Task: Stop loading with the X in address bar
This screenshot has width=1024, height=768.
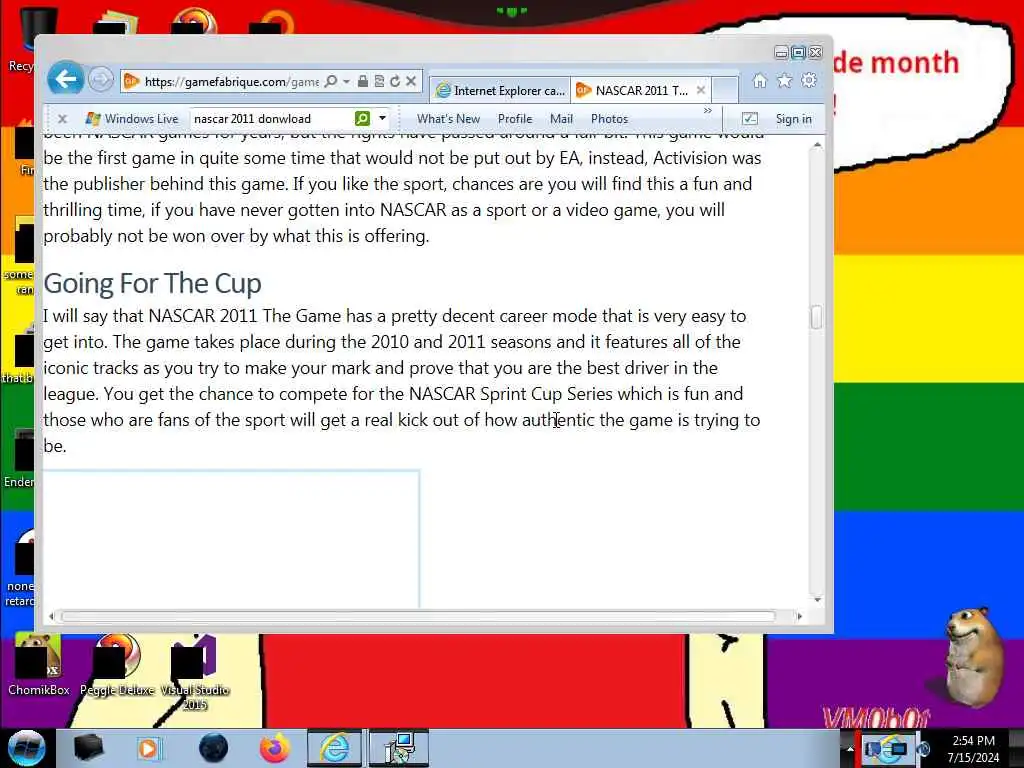Action: 411,81
